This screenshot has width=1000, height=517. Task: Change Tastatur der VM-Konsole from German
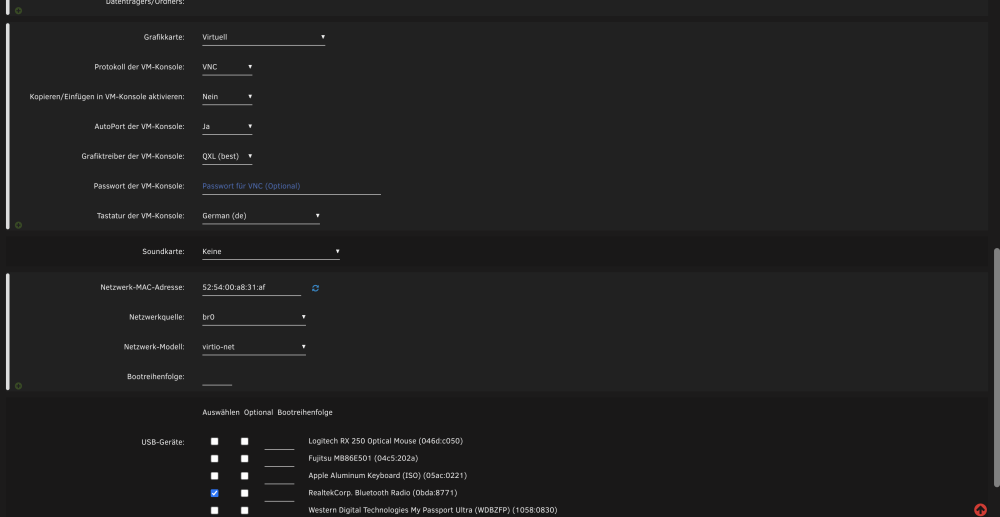(x=261, y=216)
